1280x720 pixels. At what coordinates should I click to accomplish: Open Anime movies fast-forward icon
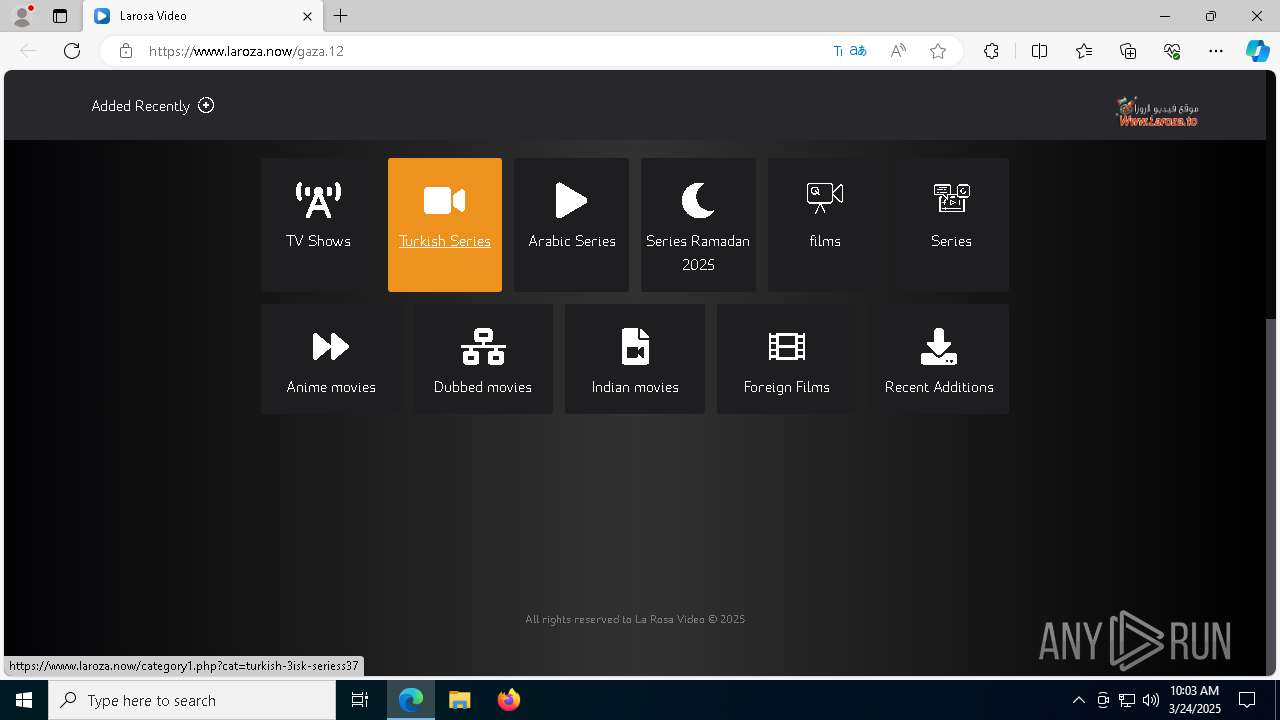(x=331, y=346)
